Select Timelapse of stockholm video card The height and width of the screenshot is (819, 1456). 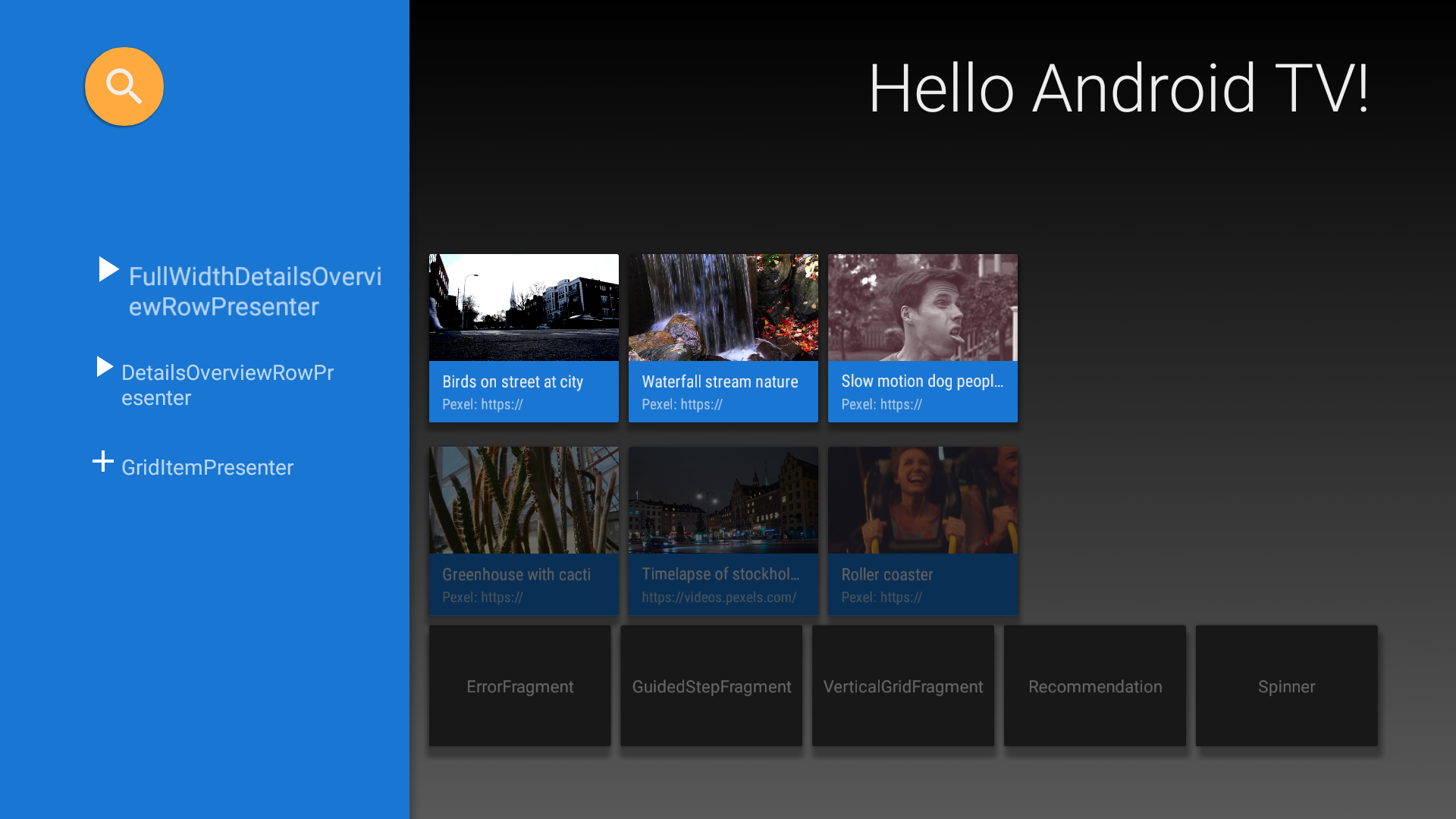point(723,531)
